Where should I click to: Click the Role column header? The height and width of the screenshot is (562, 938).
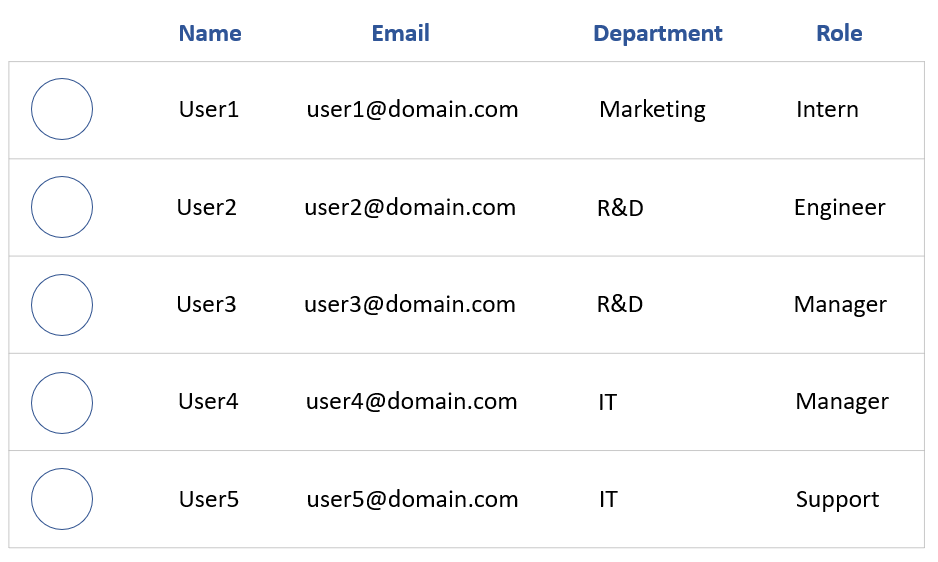point(839,33)
